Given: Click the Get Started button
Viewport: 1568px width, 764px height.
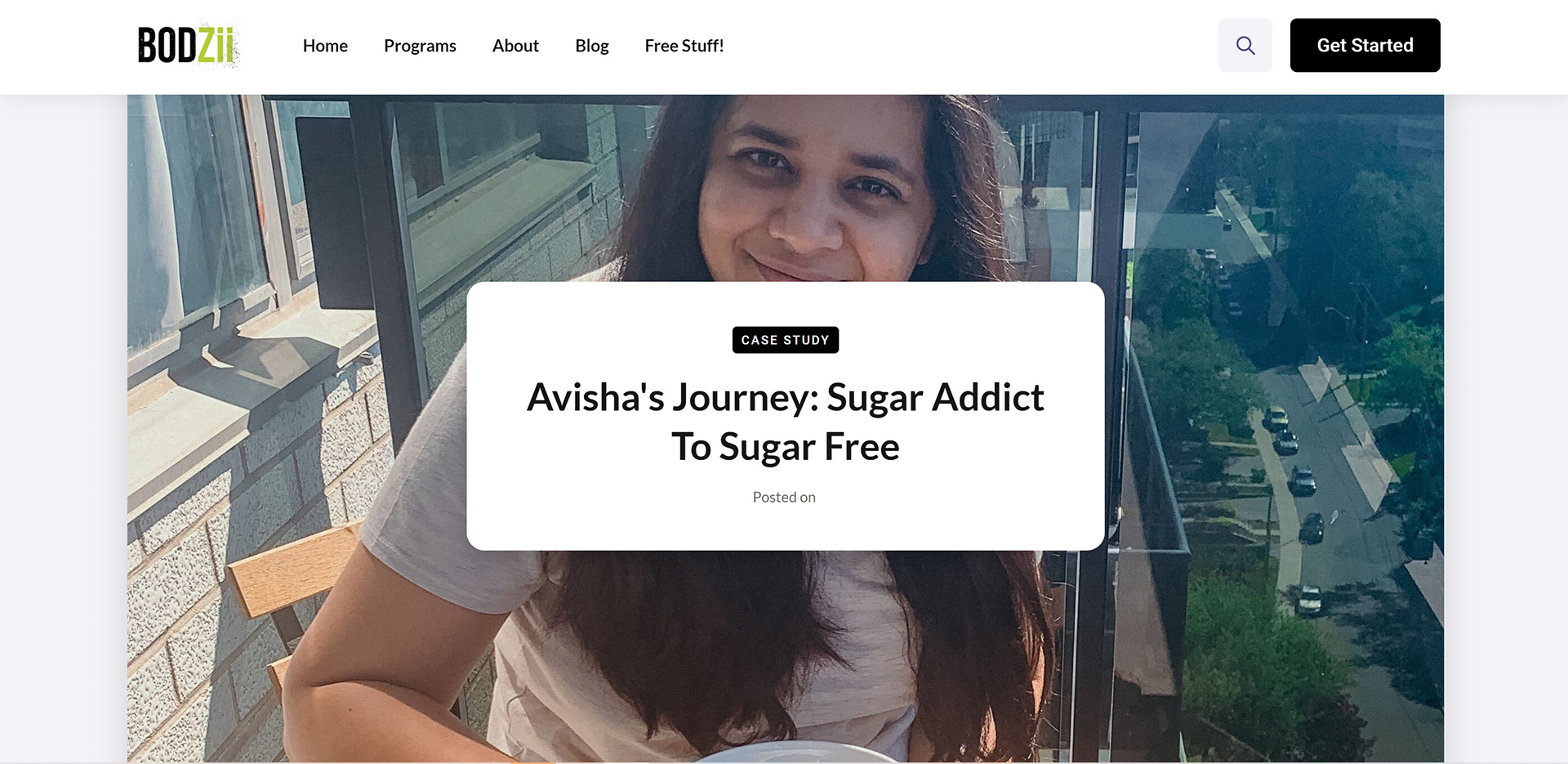Looking at the screenshot, I should (x=1365, y=46).
